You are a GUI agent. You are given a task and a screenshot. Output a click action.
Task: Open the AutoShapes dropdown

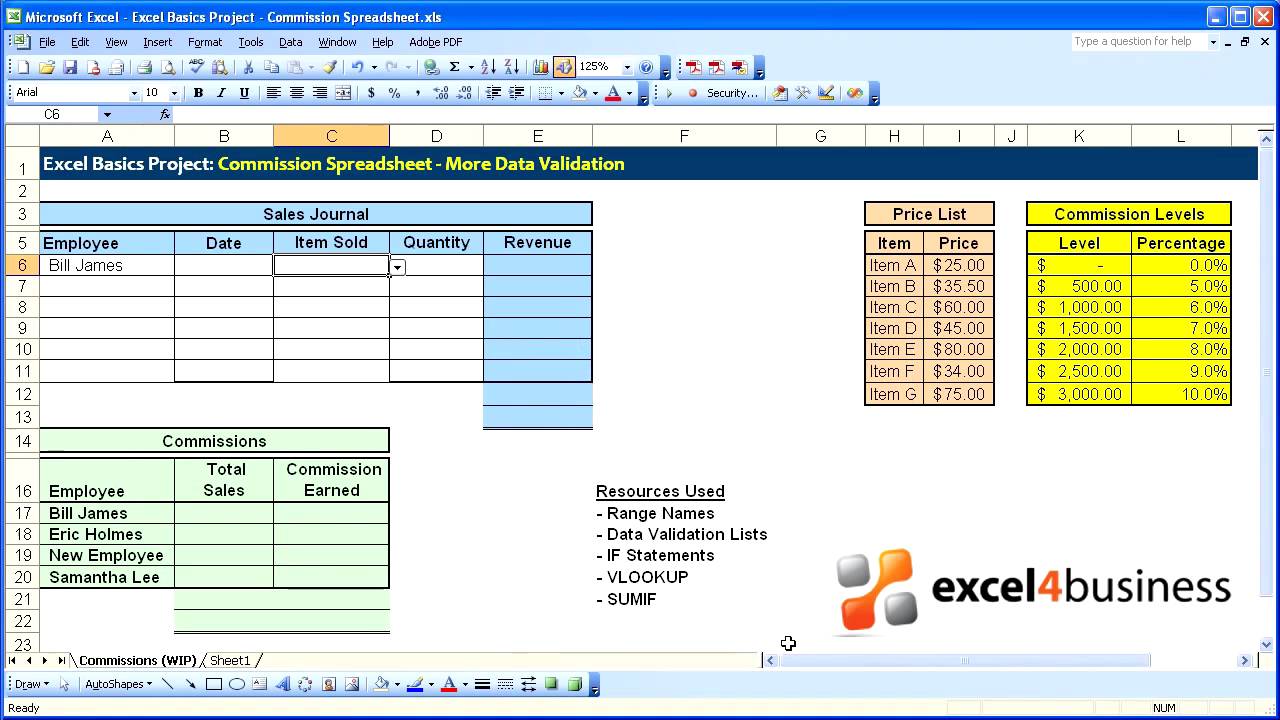(x=118, y=684)
